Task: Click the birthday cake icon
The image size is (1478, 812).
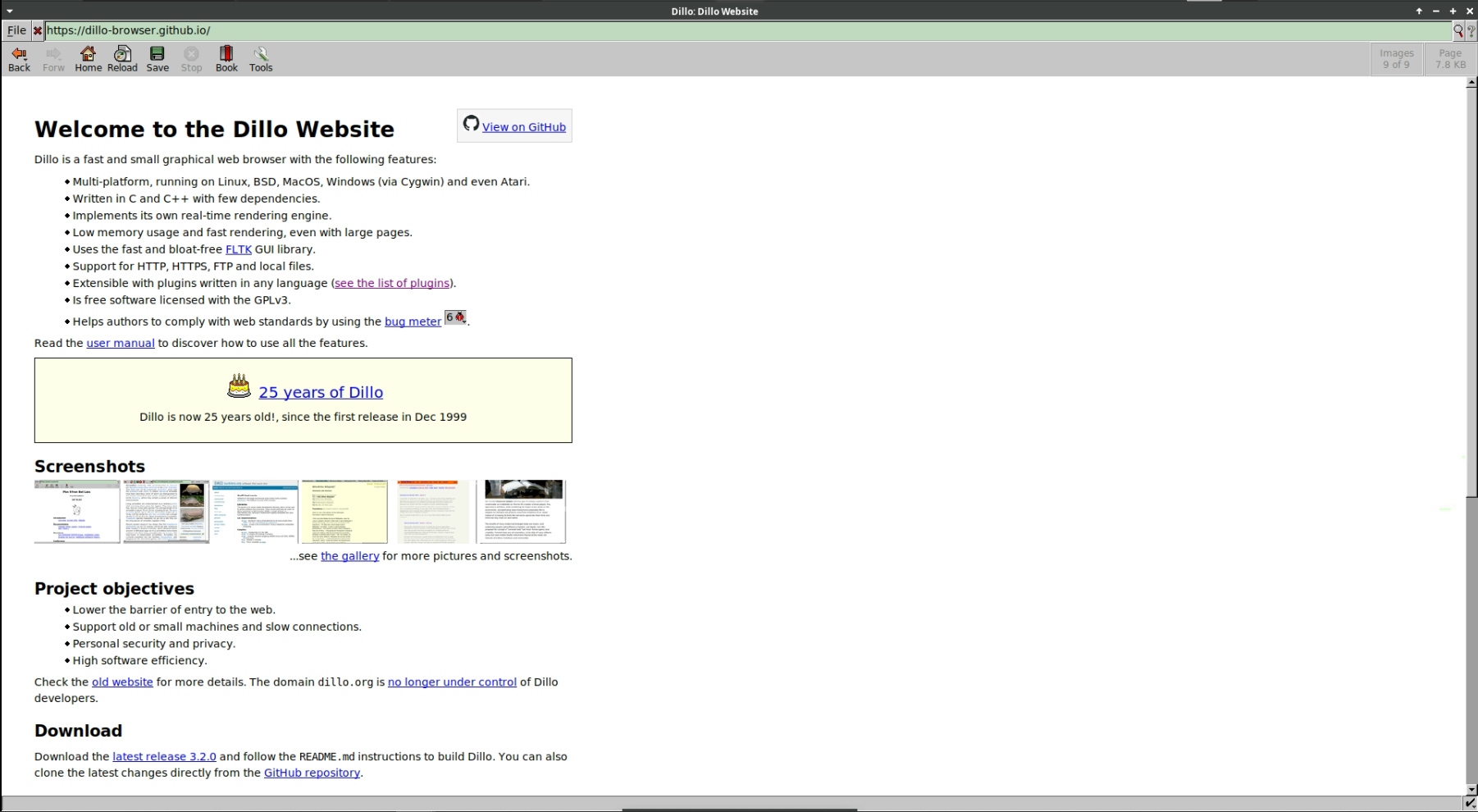Action: [x=239, y=385]
